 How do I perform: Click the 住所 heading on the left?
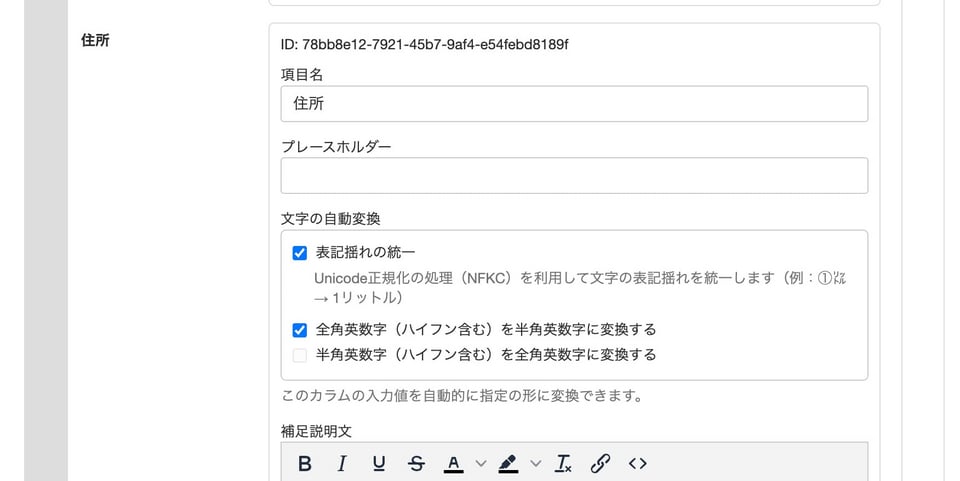95,41
